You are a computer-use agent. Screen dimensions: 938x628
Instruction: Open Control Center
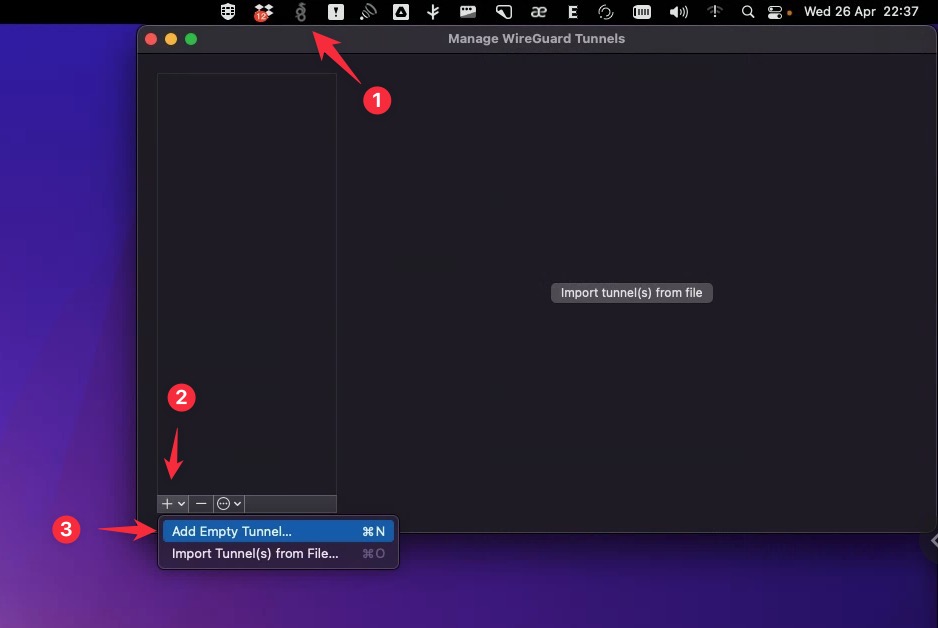click(775, 13)
